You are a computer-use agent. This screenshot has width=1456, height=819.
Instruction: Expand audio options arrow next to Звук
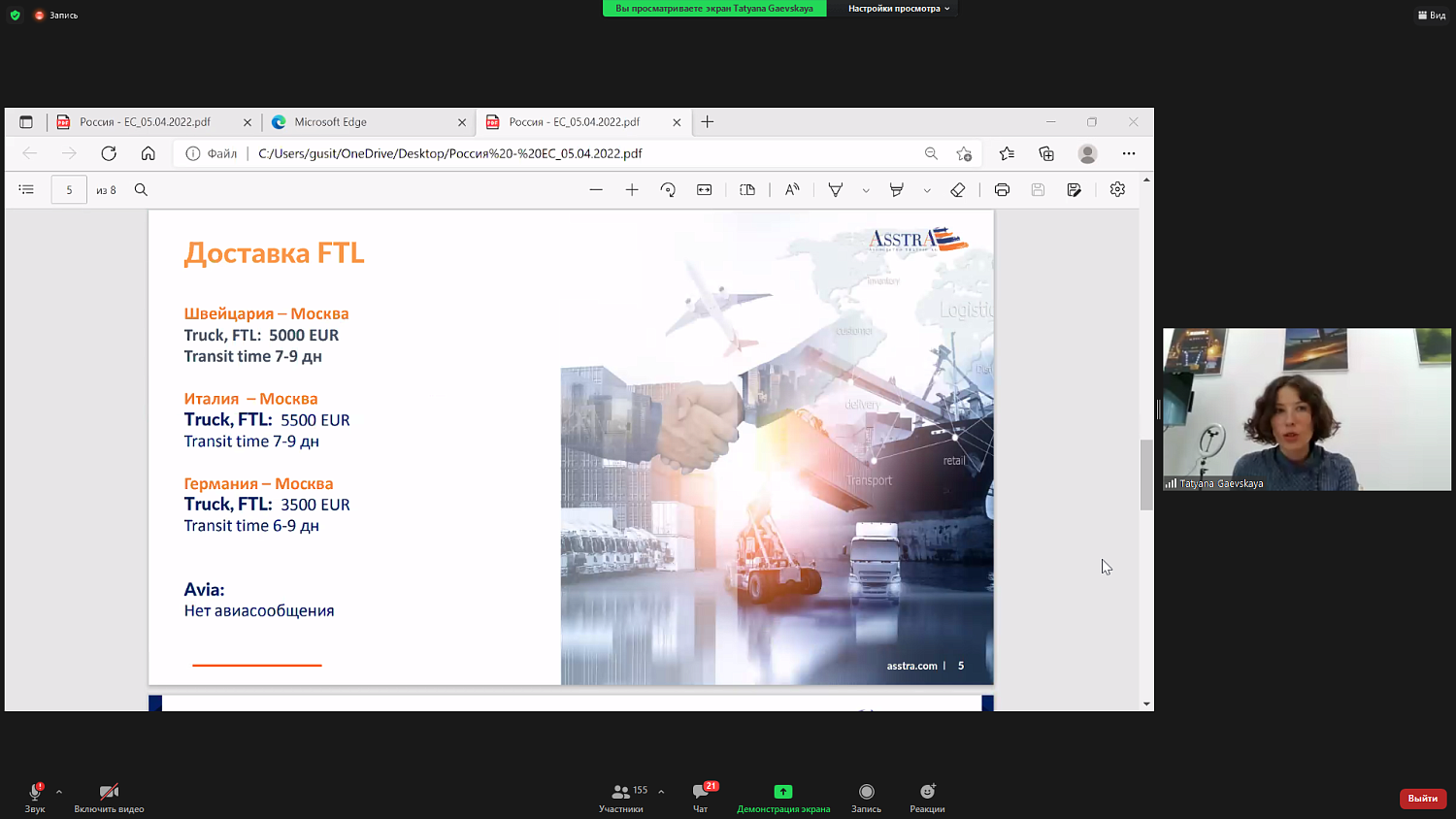(x=59, y=792)
